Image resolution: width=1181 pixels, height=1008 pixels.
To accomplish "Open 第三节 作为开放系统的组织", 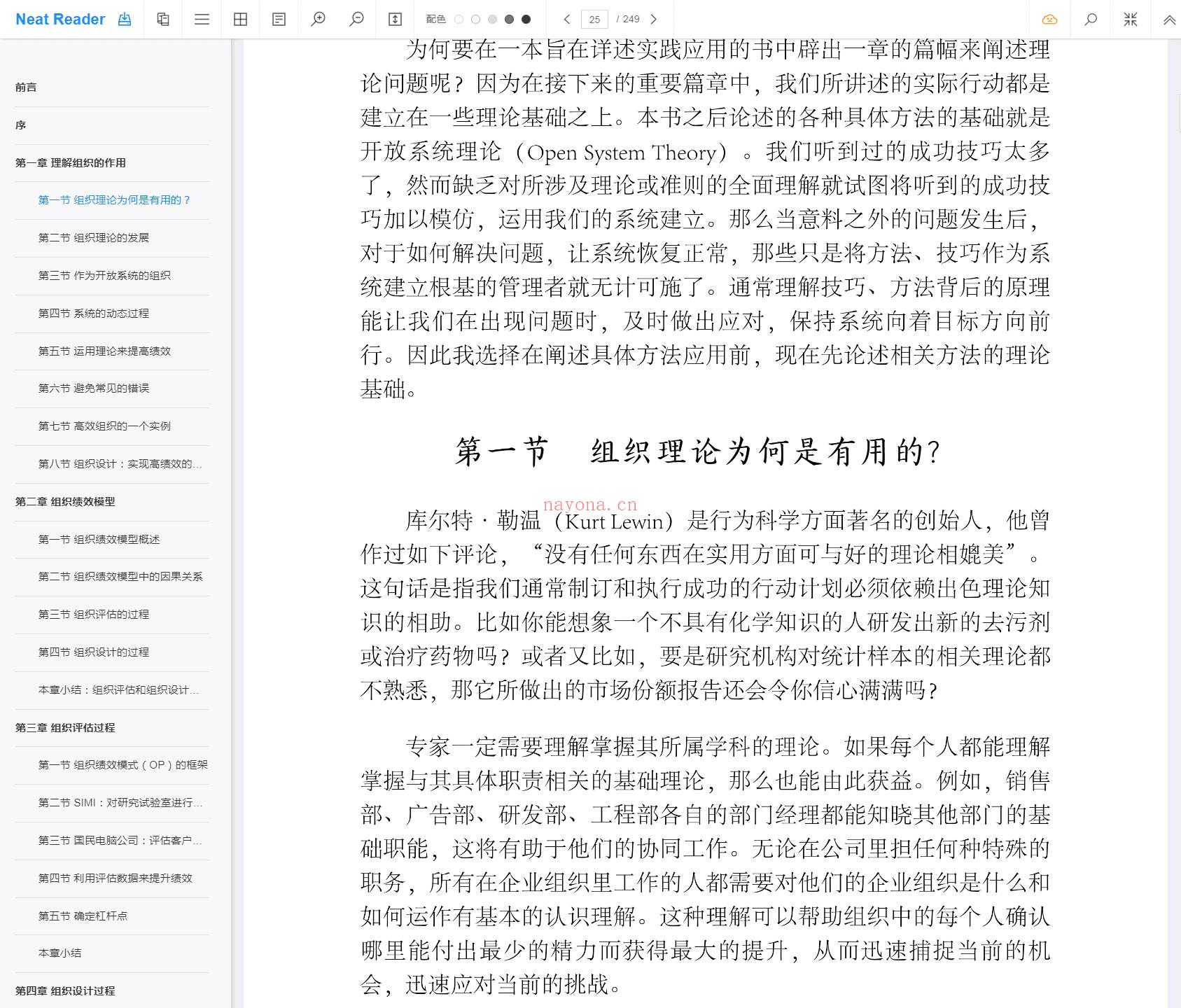I will click(104, 276).
